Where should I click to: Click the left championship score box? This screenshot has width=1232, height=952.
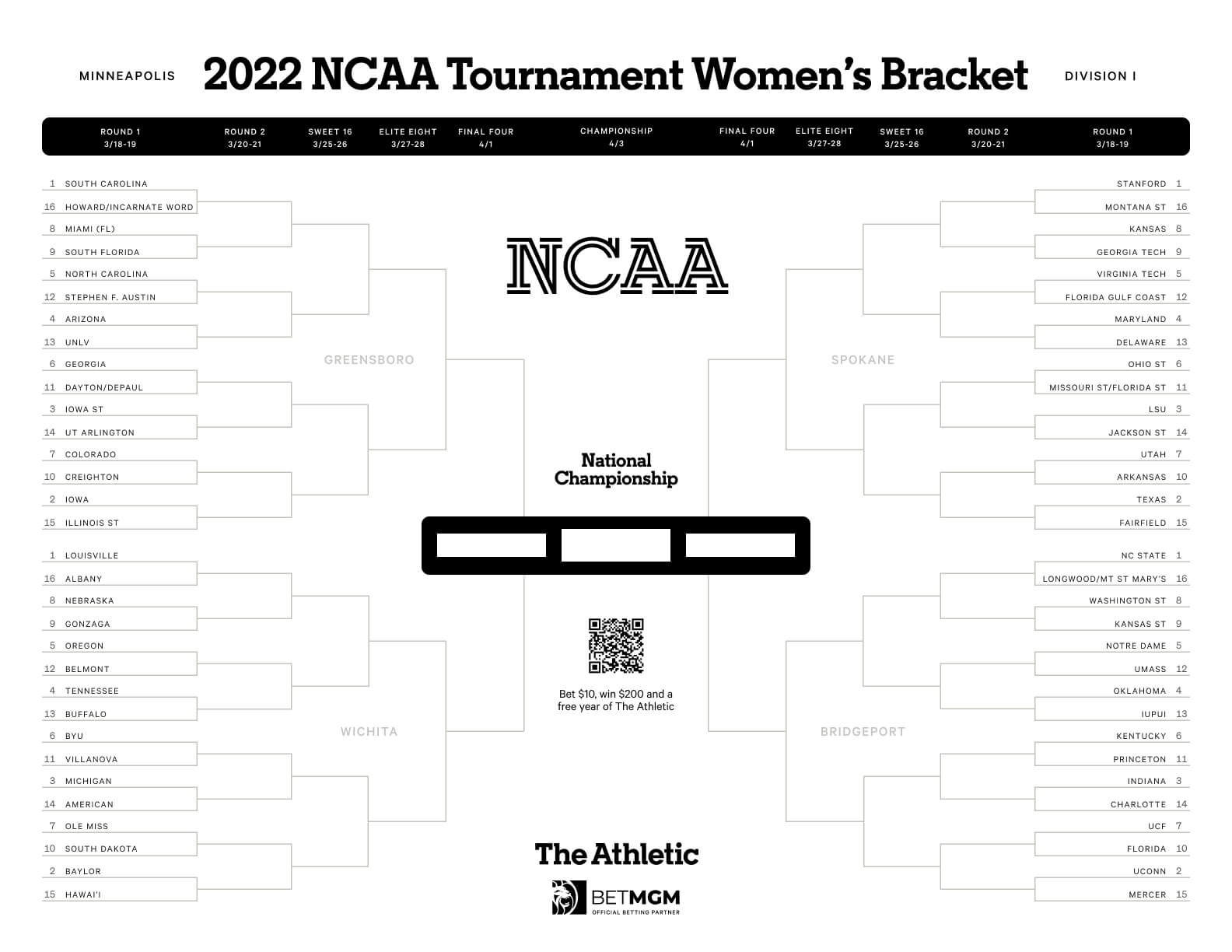pos(492,545)
